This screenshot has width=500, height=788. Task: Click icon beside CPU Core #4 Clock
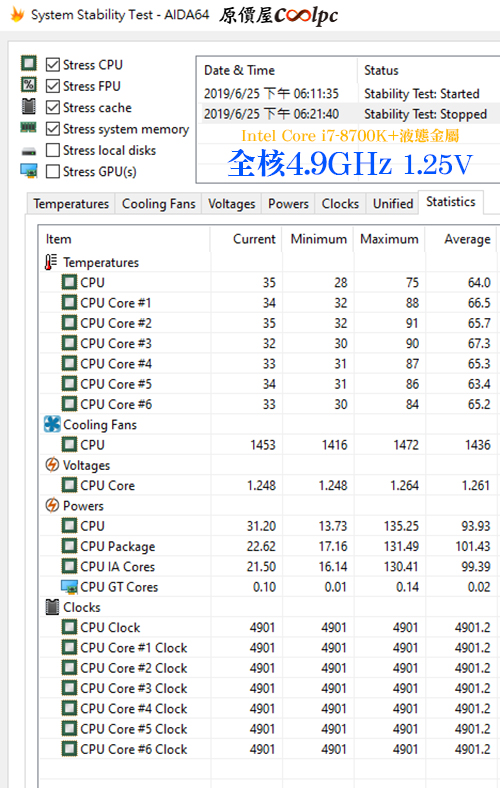click(x=69, y=708)
